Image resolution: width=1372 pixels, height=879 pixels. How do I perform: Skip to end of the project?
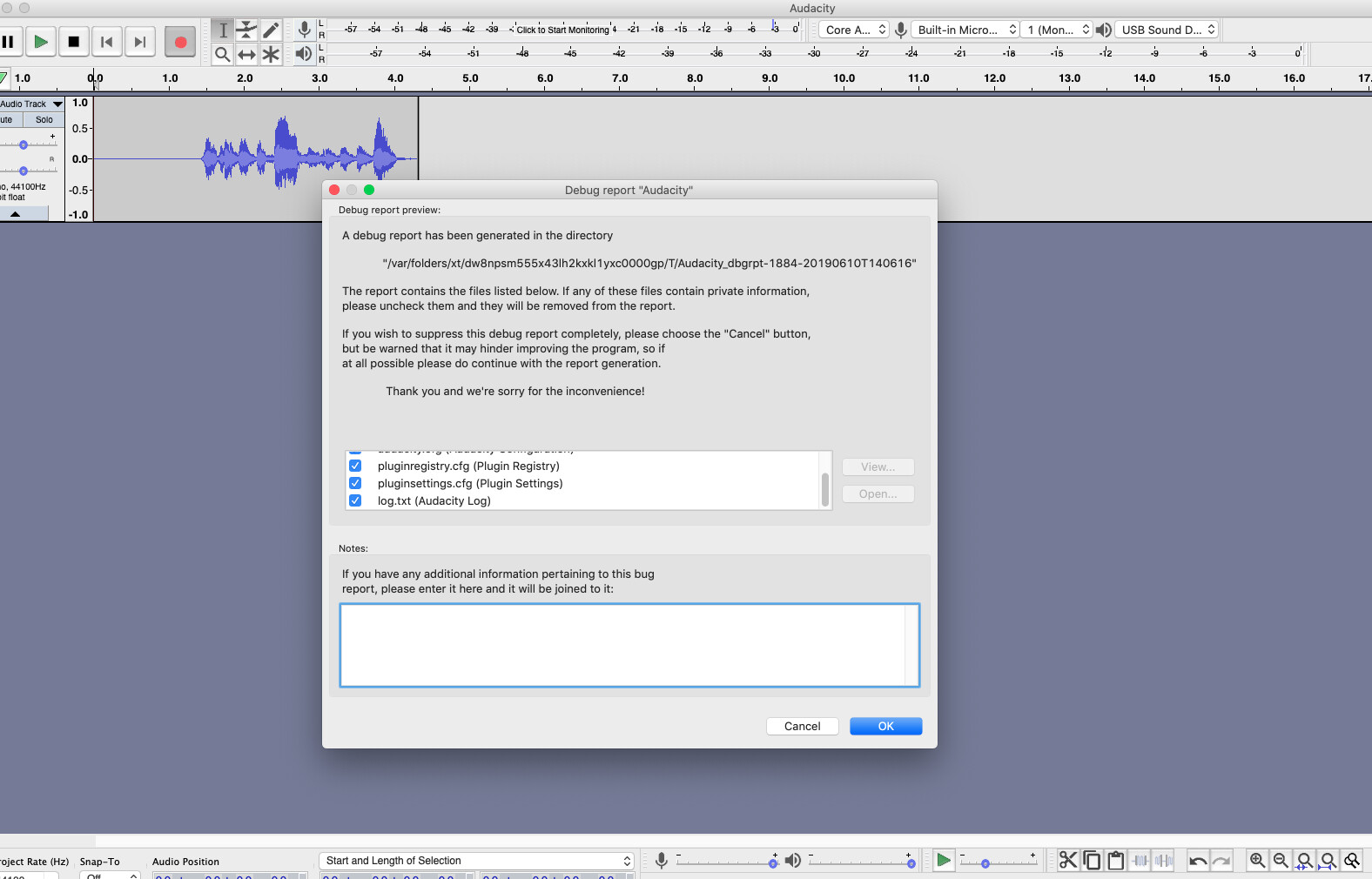tap(139, 42)
